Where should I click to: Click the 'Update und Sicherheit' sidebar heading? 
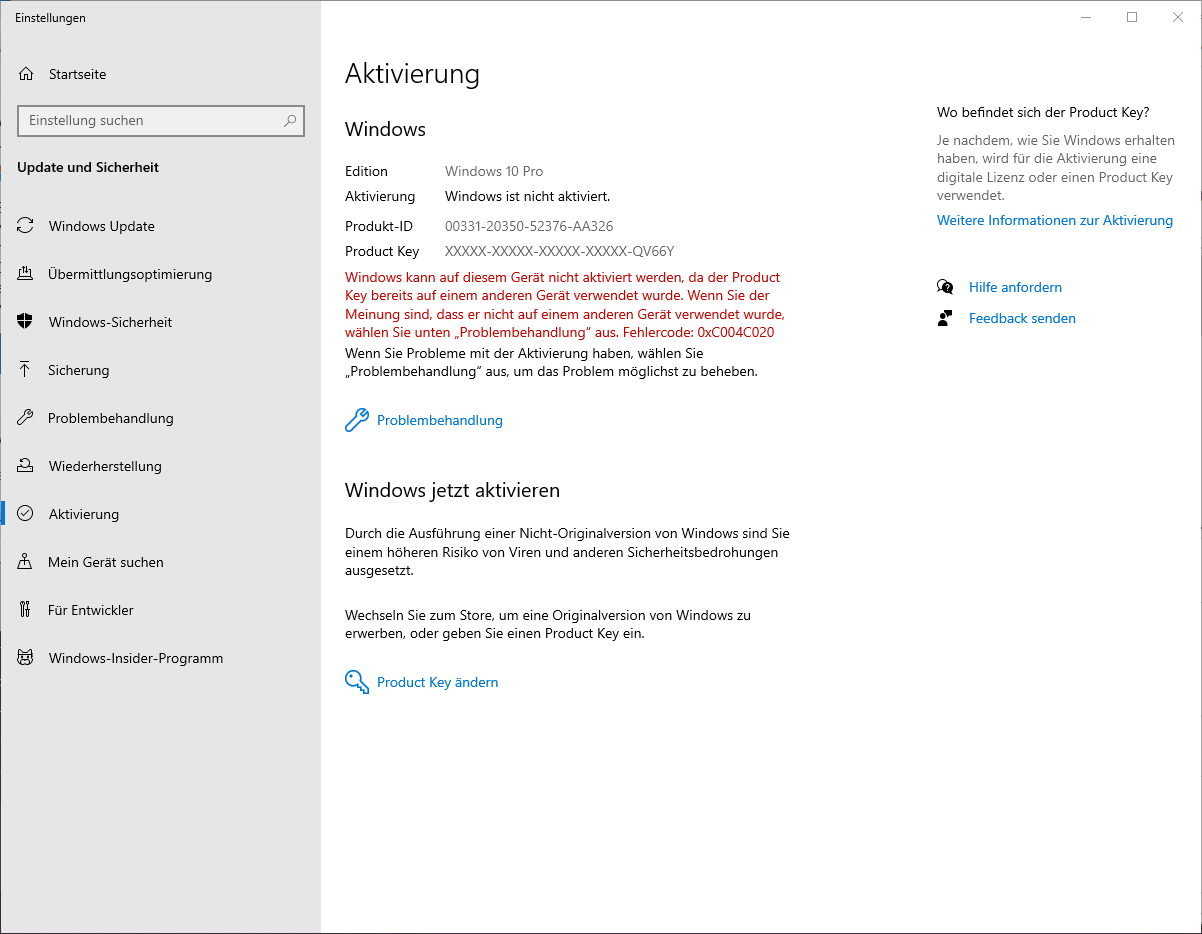(x=88, y=168)
